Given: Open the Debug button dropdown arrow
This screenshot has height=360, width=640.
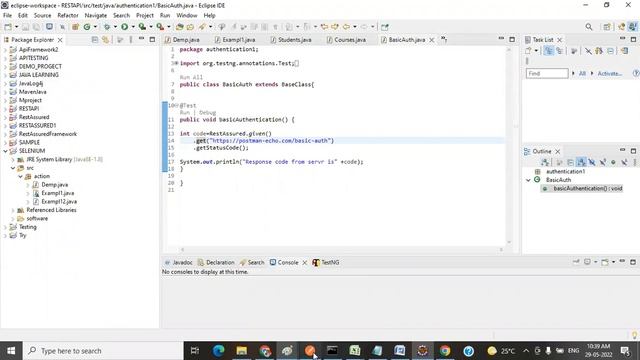Looking at the screenshot, I should coord(116,27).
